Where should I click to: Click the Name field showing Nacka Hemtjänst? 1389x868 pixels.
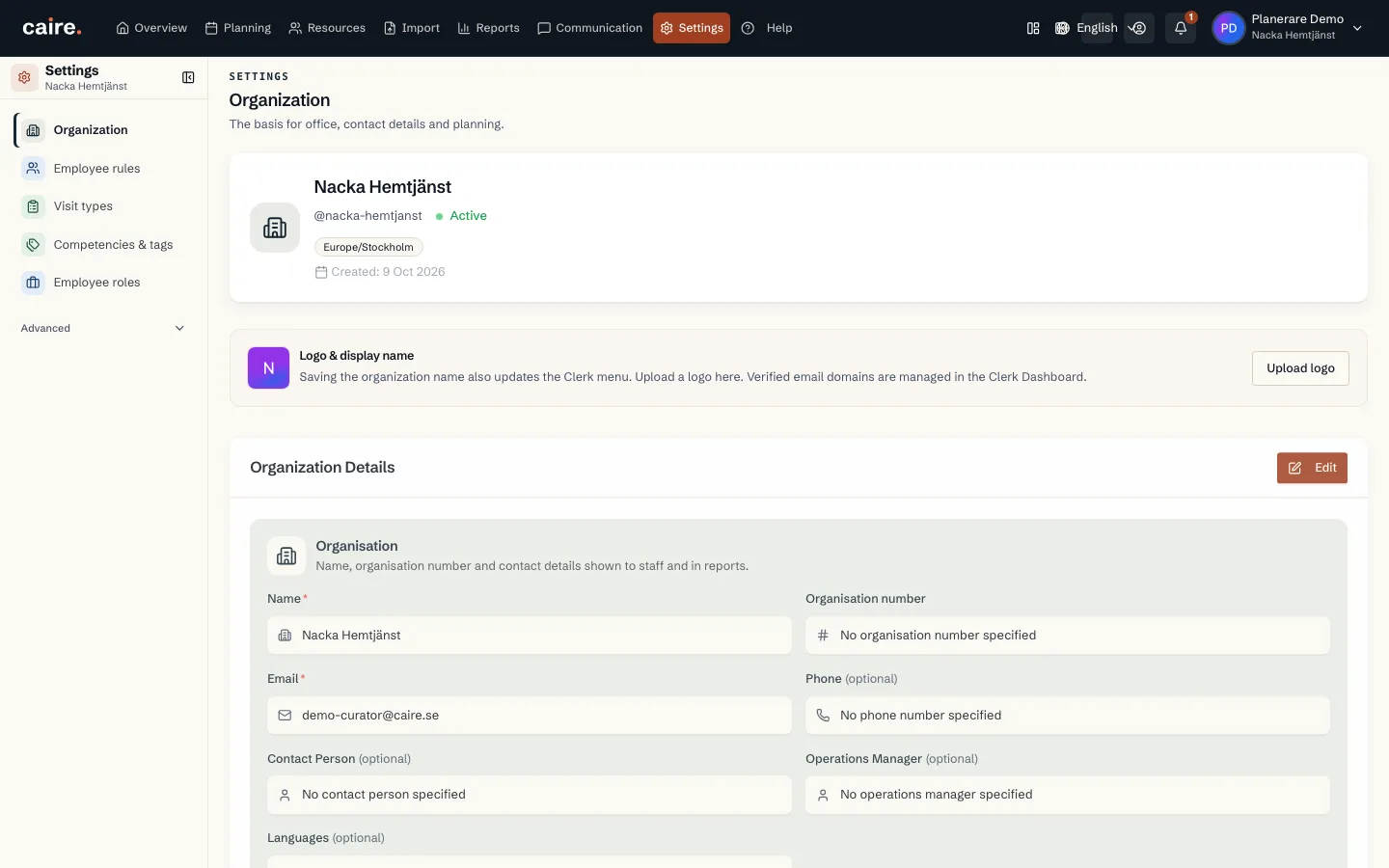(x=530, y=636)
